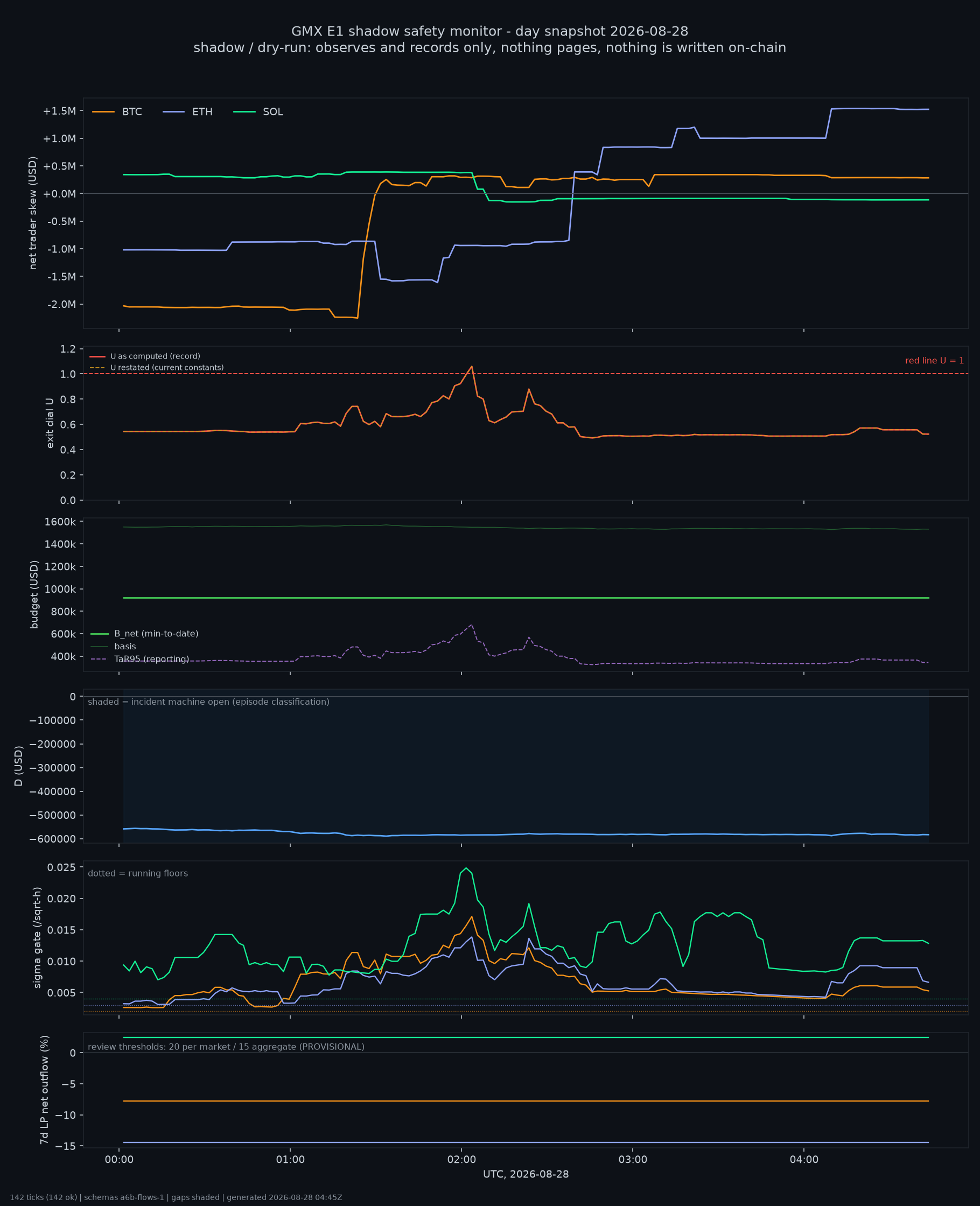Click the exit dial U peak above the red line
This screenshot has width=980, height=1206.
471,367
